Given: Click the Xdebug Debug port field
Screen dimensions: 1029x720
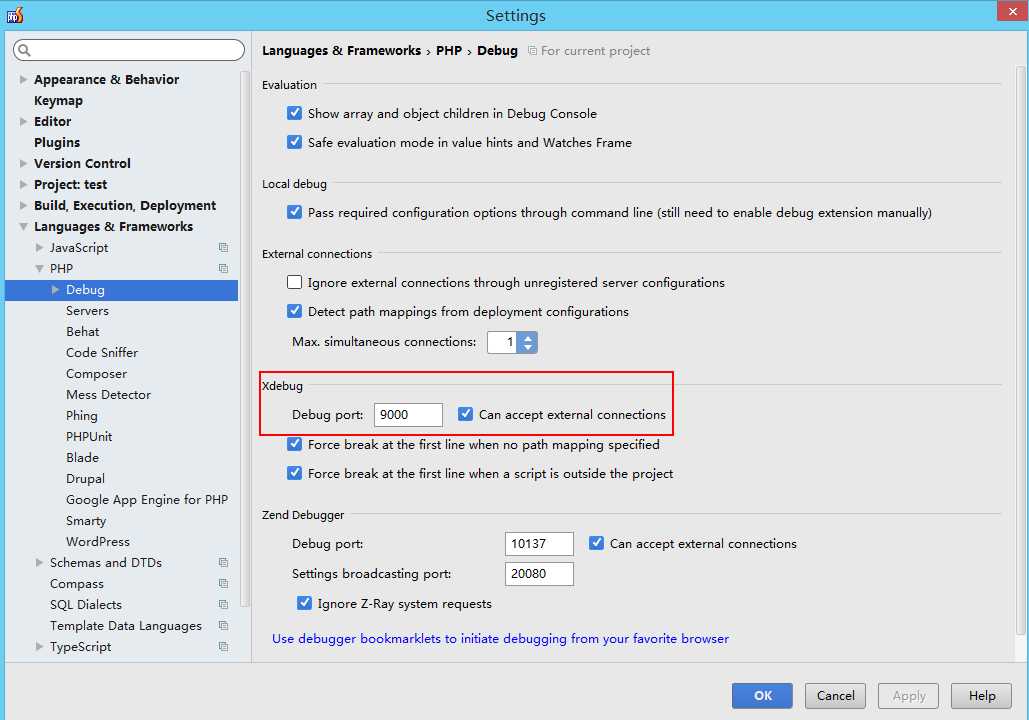Looking at the screenshot, I should click(408, 415).
